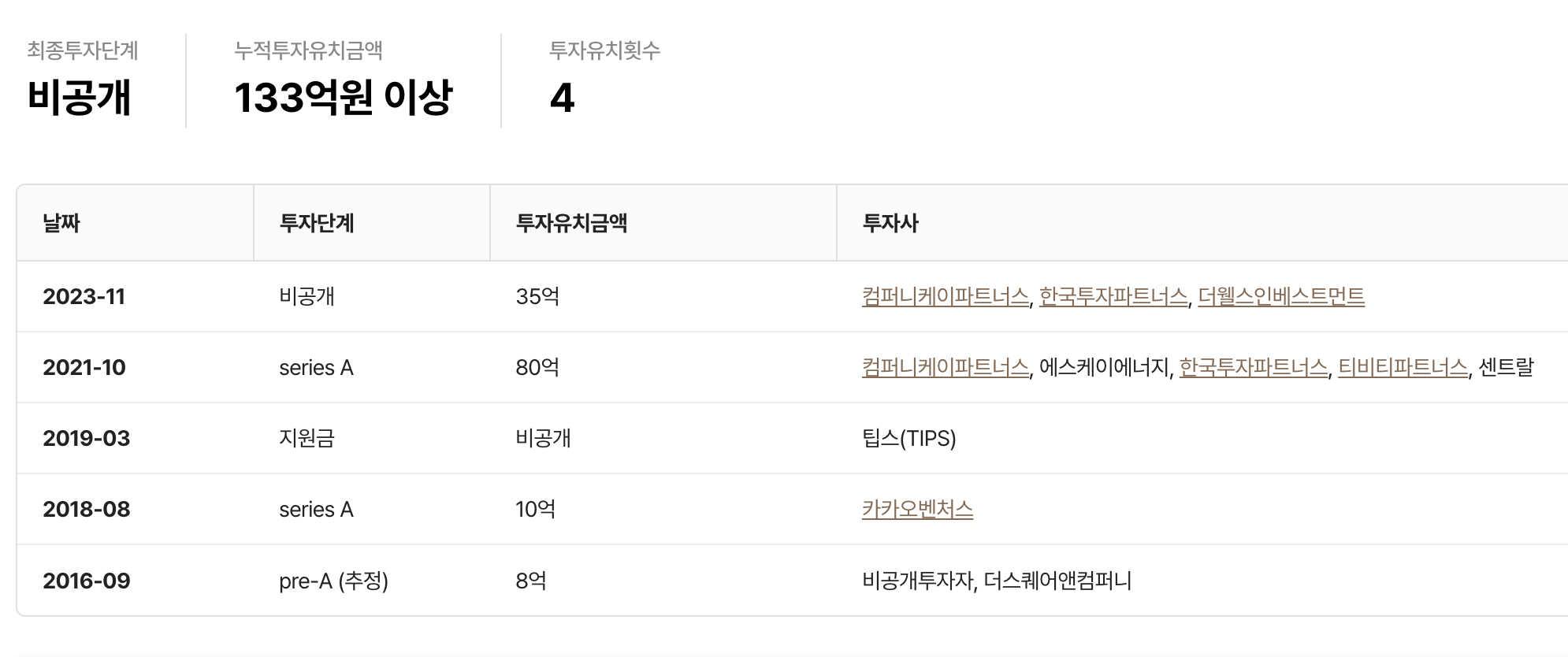
Task: Open 컴퍼니케이파트너스 link in 2023-11 row
Action: (x=945, y=296)
